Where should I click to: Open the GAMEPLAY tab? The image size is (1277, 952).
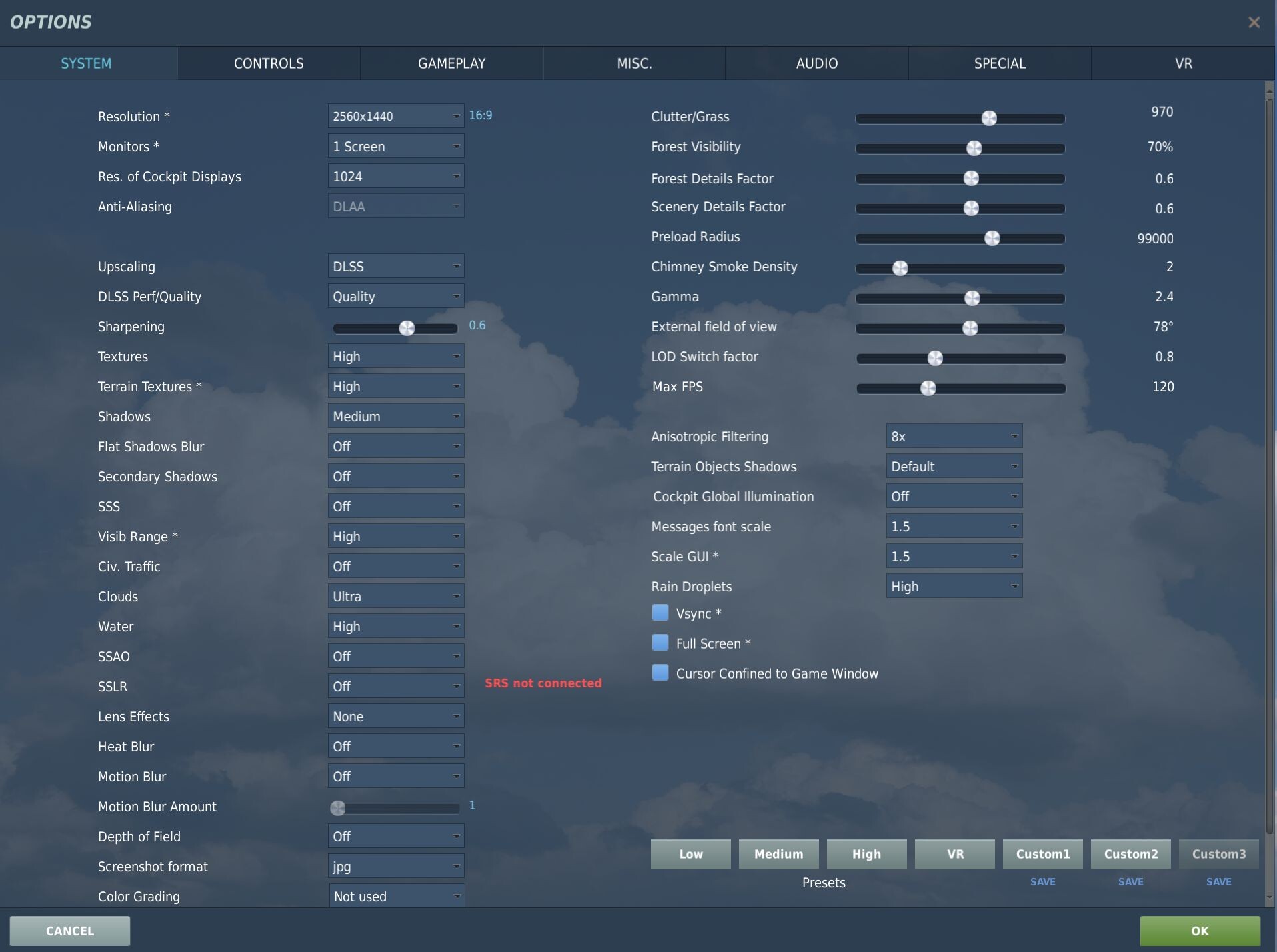(x=451, y=63)
